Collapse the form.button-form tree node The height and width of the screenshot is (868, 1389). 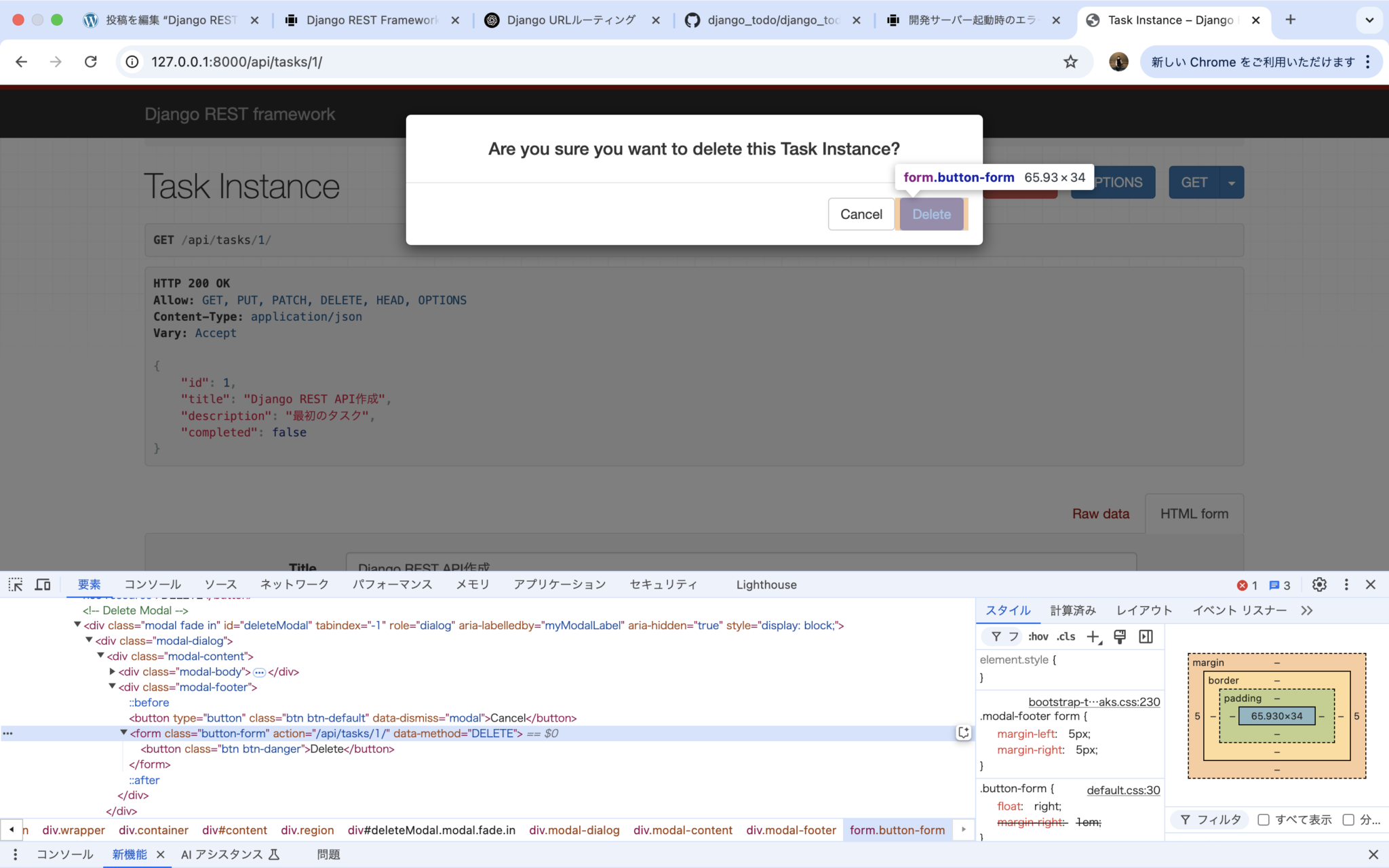coord(123,732)
